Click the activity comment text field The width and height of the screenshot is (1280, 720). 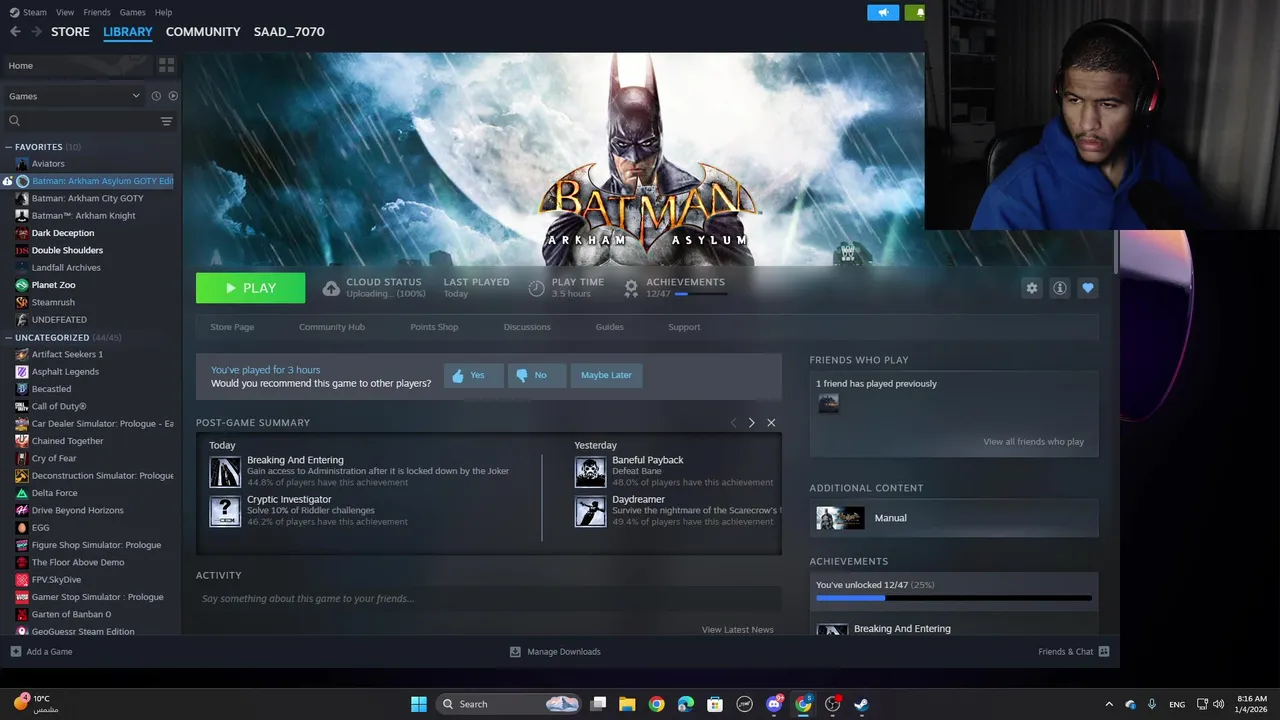point(489,599)
